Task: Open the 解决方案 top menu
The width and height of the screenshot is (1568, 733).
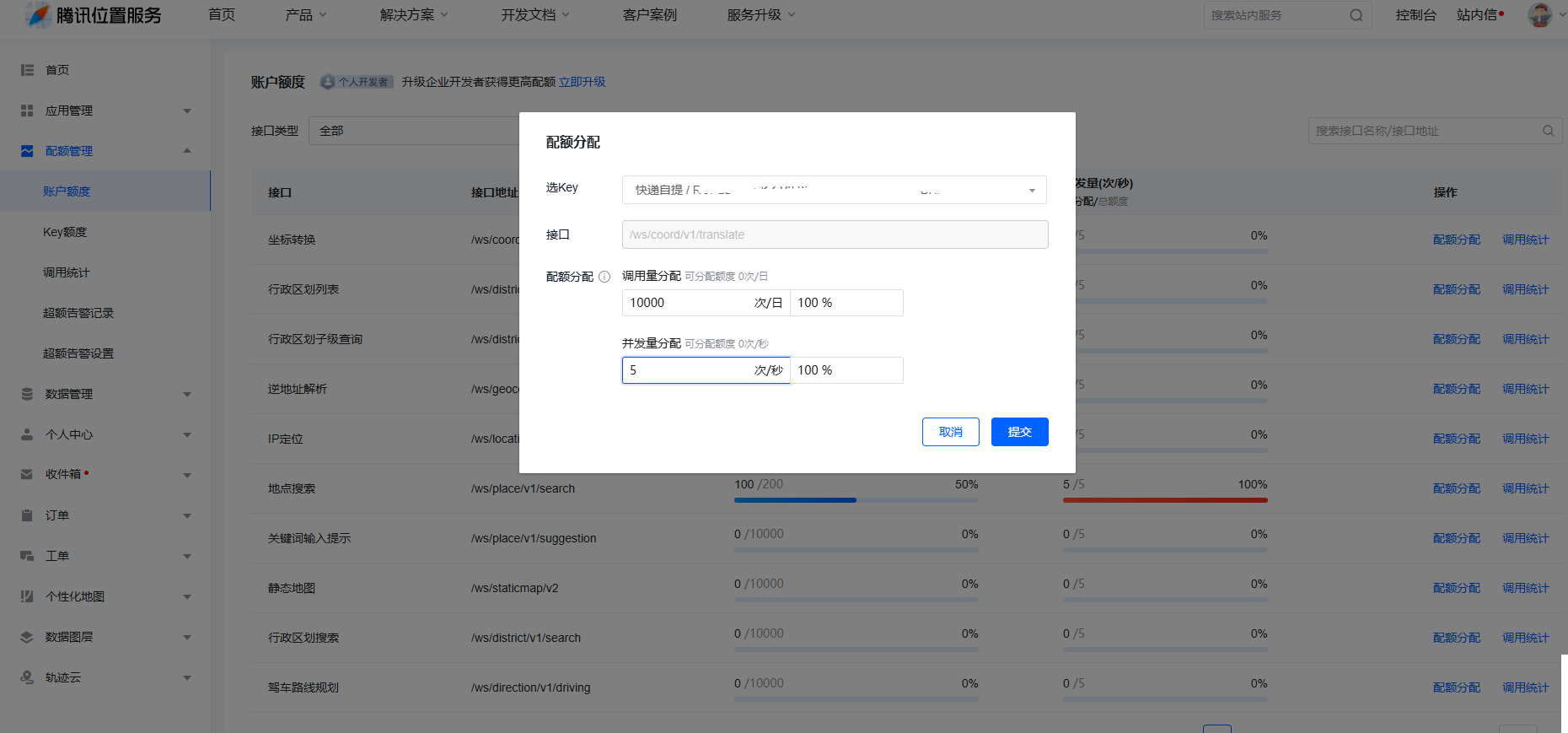Action: [413, 15]
